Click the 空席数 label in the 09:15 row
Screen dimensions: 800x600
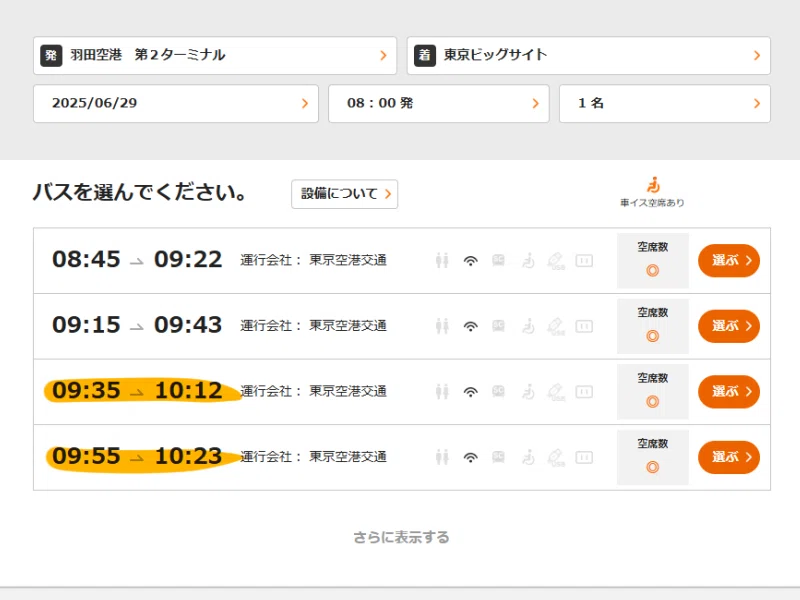point(653,312)
